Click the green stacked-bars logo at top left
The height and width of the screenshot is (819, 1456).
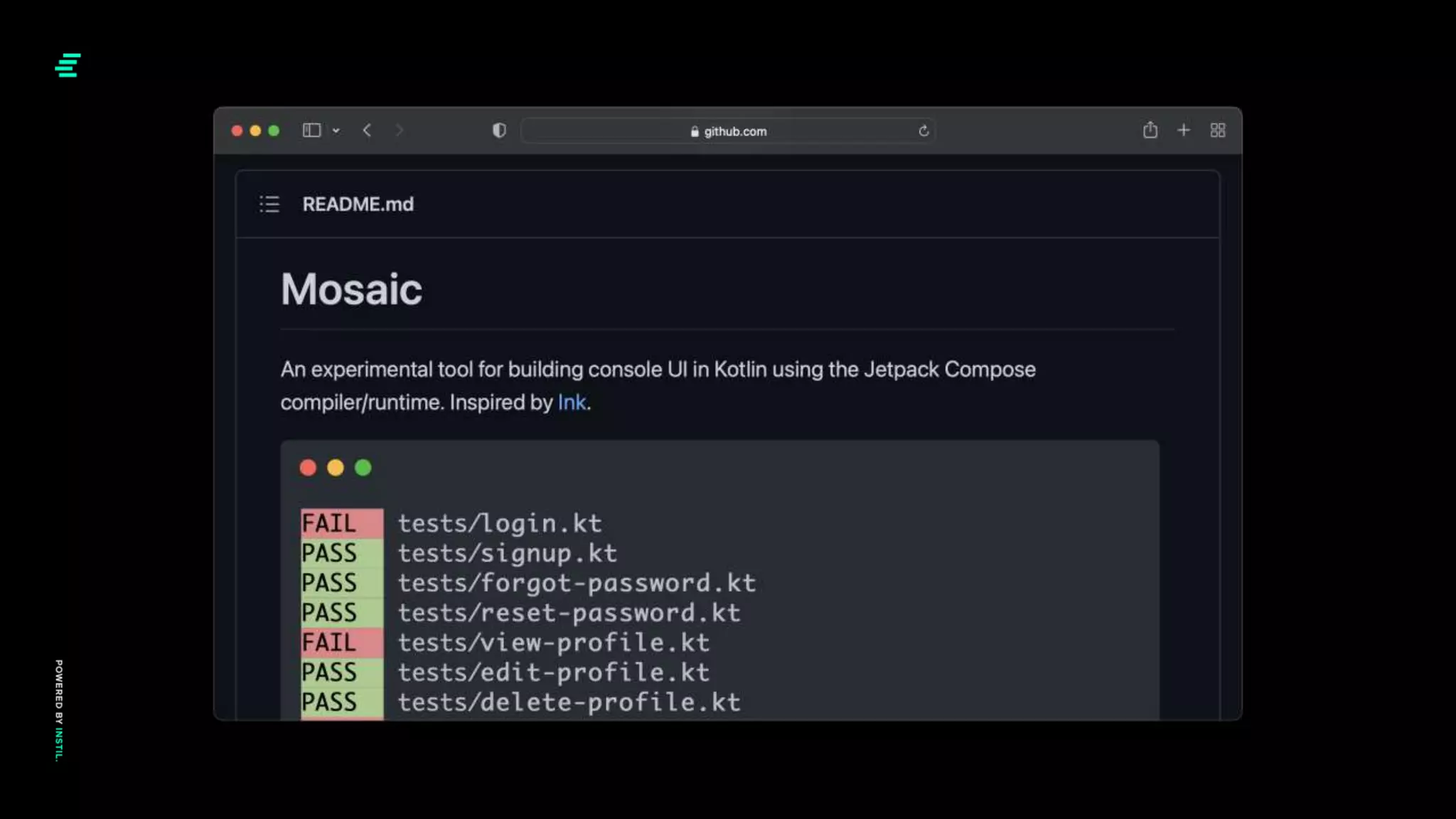click(68, 65)
